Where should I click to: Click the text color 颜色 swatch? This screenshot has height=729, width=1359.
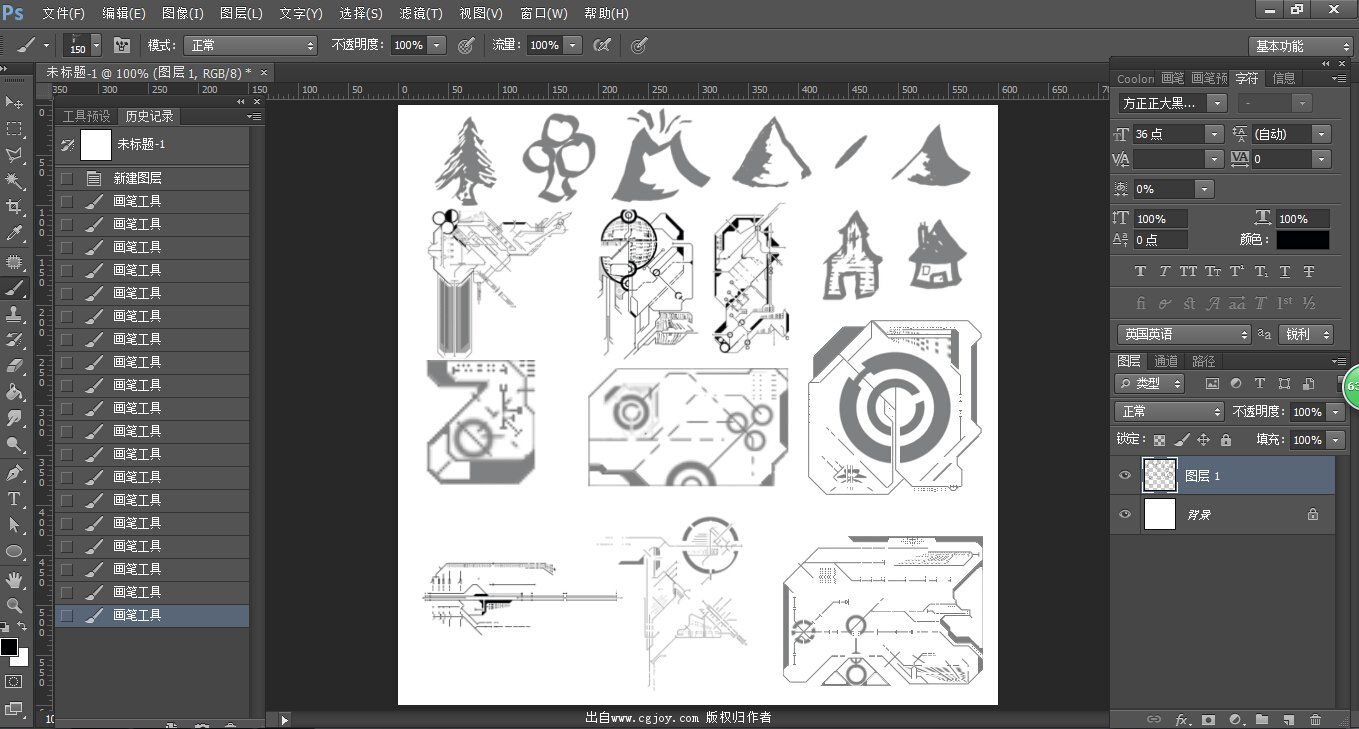tap(1302, 240)
